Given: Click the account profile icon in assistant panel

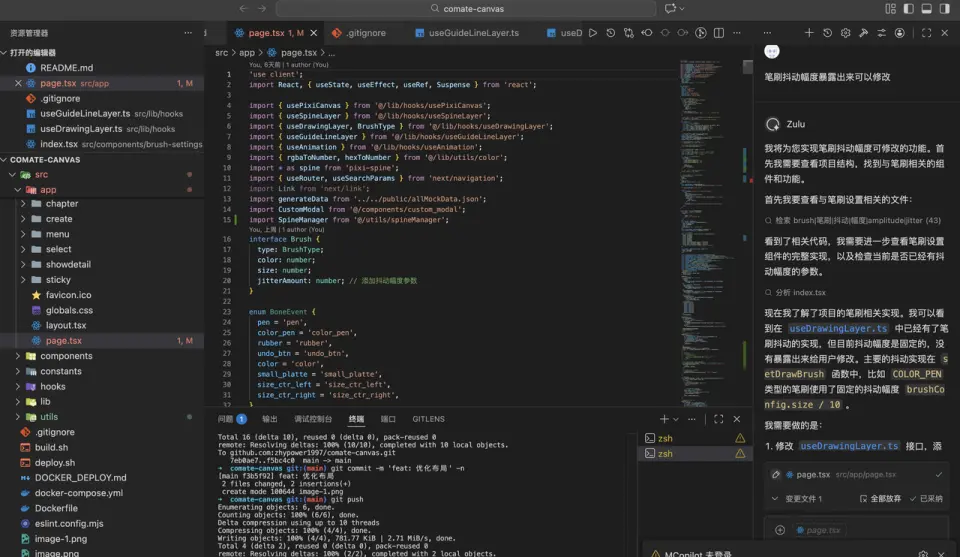Looking at the screenshot, I should (x=900, y=33).
